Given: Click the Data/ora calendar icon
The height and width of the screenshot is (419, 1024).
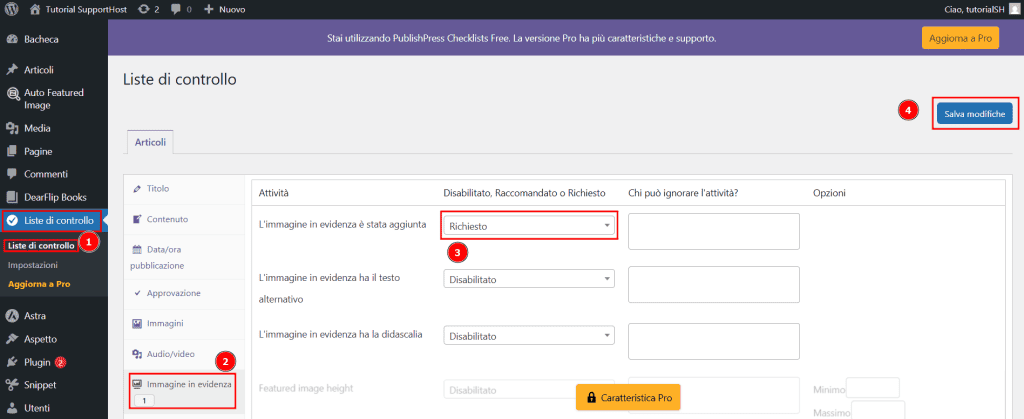Looking at the screenshot, I should (x=137, y=249).
